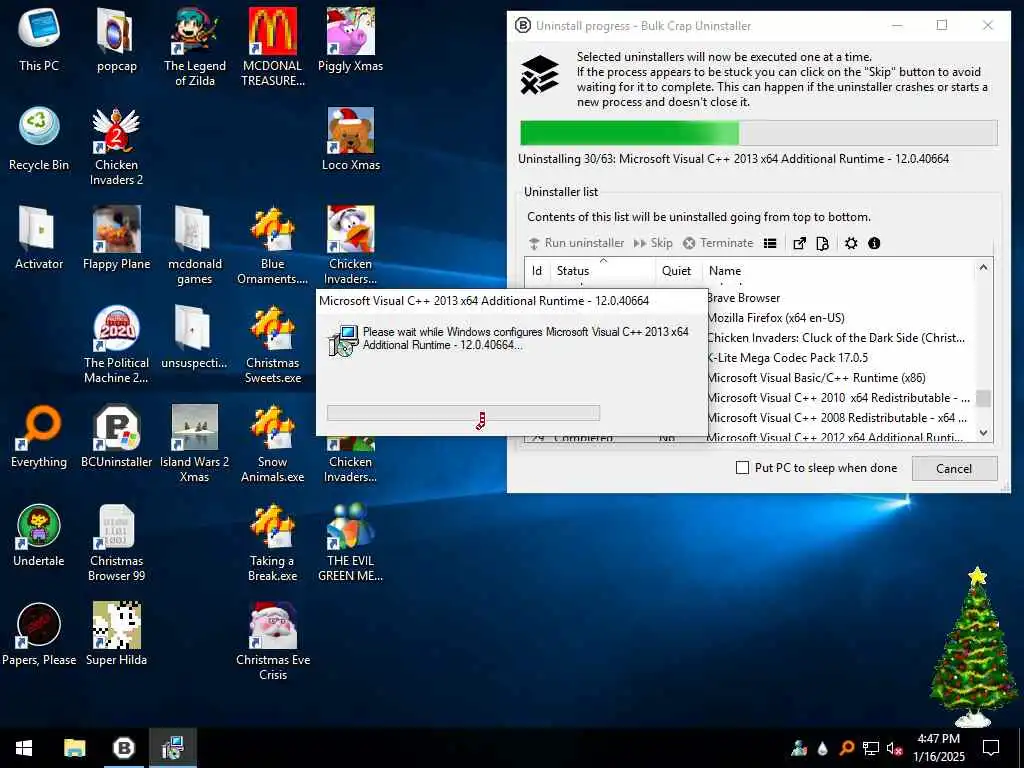Select Everything search shortcut on desktop

click(39, 436)
